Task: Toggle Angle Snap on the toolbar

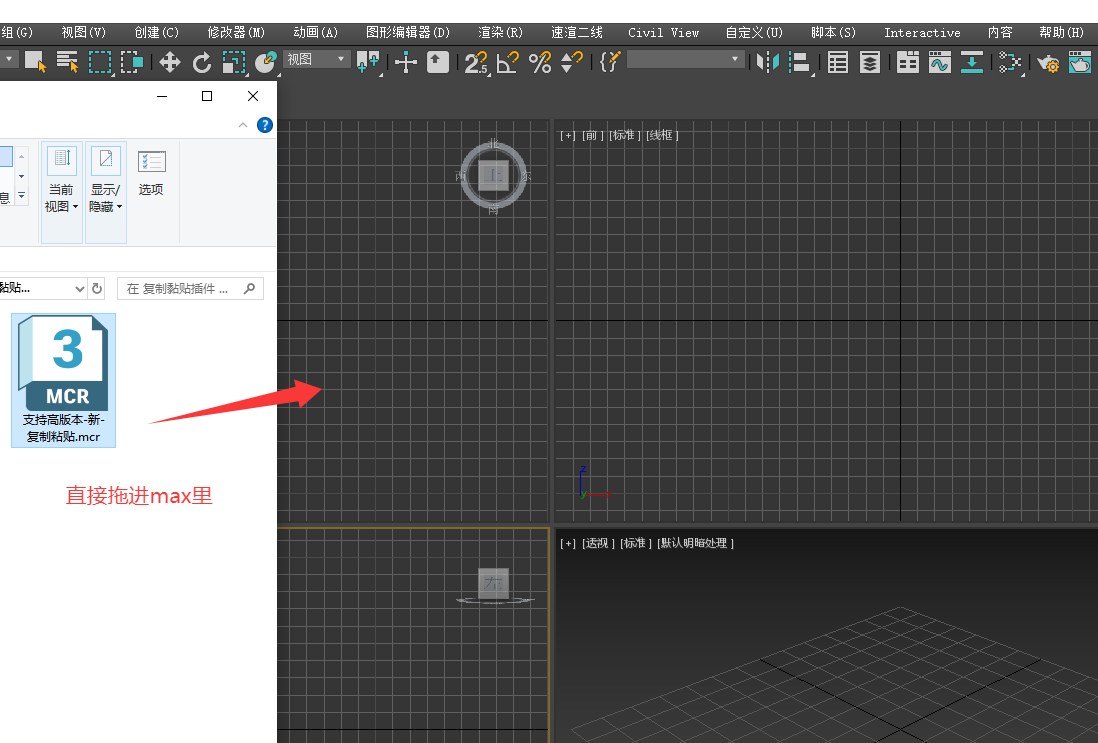Action: [508, 63]
